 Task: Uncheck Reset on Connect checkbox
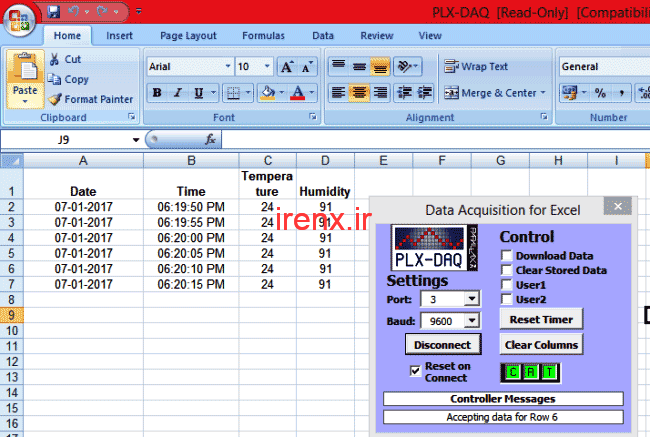pyautogui.click(x=416, y=372)
